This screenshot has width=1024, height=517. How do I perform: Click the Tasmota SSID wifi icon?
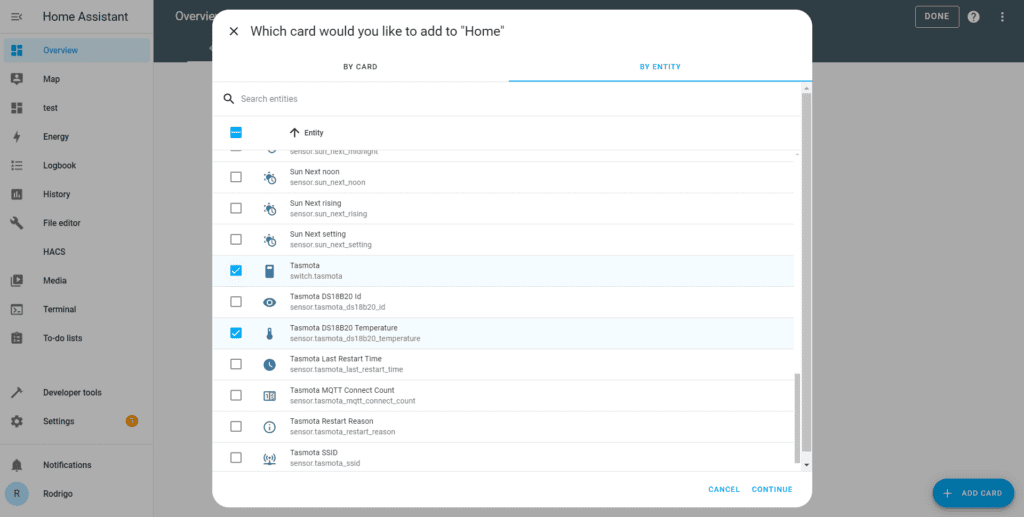tap(270, 458)
